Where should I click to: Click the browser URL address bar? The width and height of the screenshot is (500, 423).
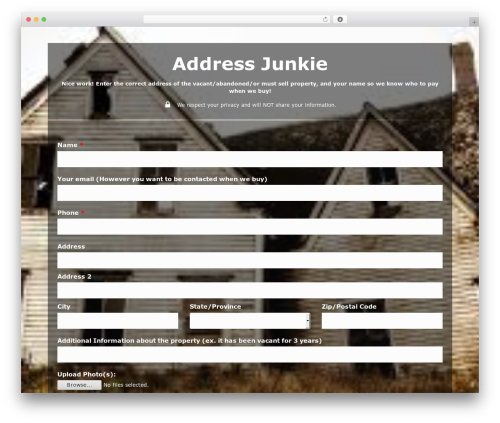pos(237,20)
